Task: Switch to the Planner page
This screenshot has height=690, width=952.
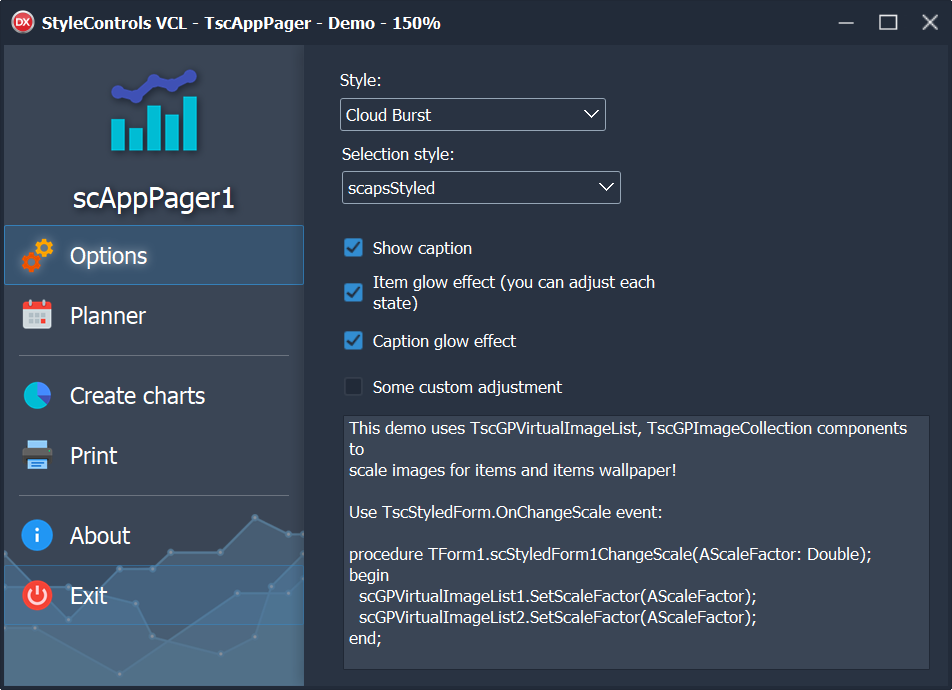Action: [154, 315]
